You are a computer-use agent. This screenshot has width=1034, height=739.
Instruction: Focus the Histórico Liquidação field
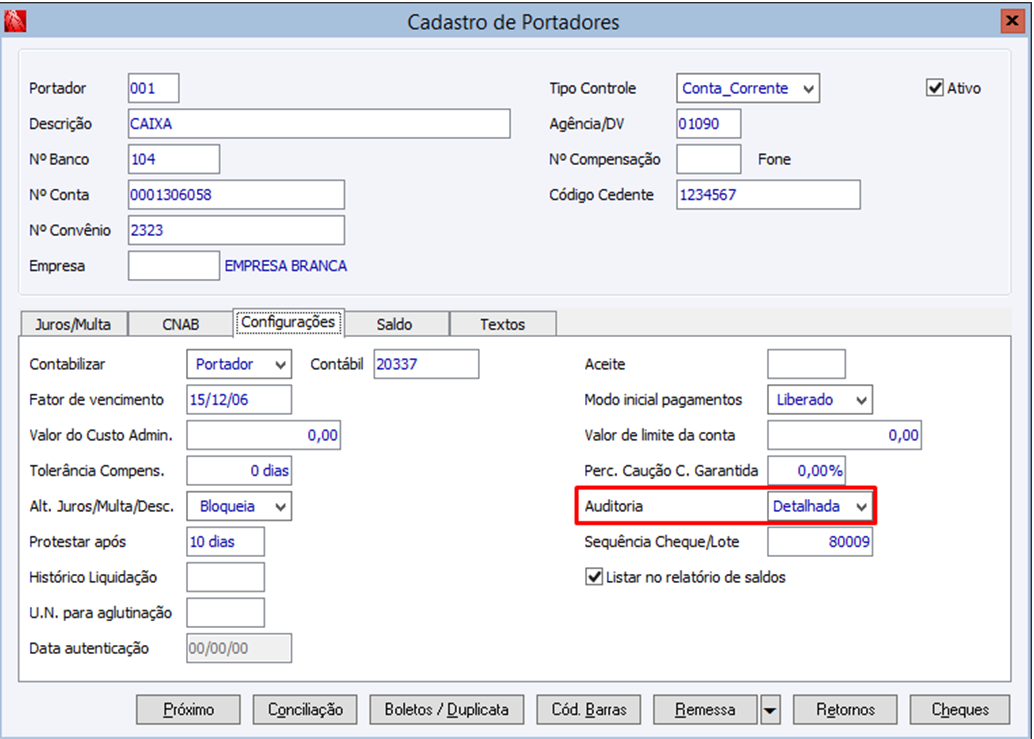[x=226, y=577]
